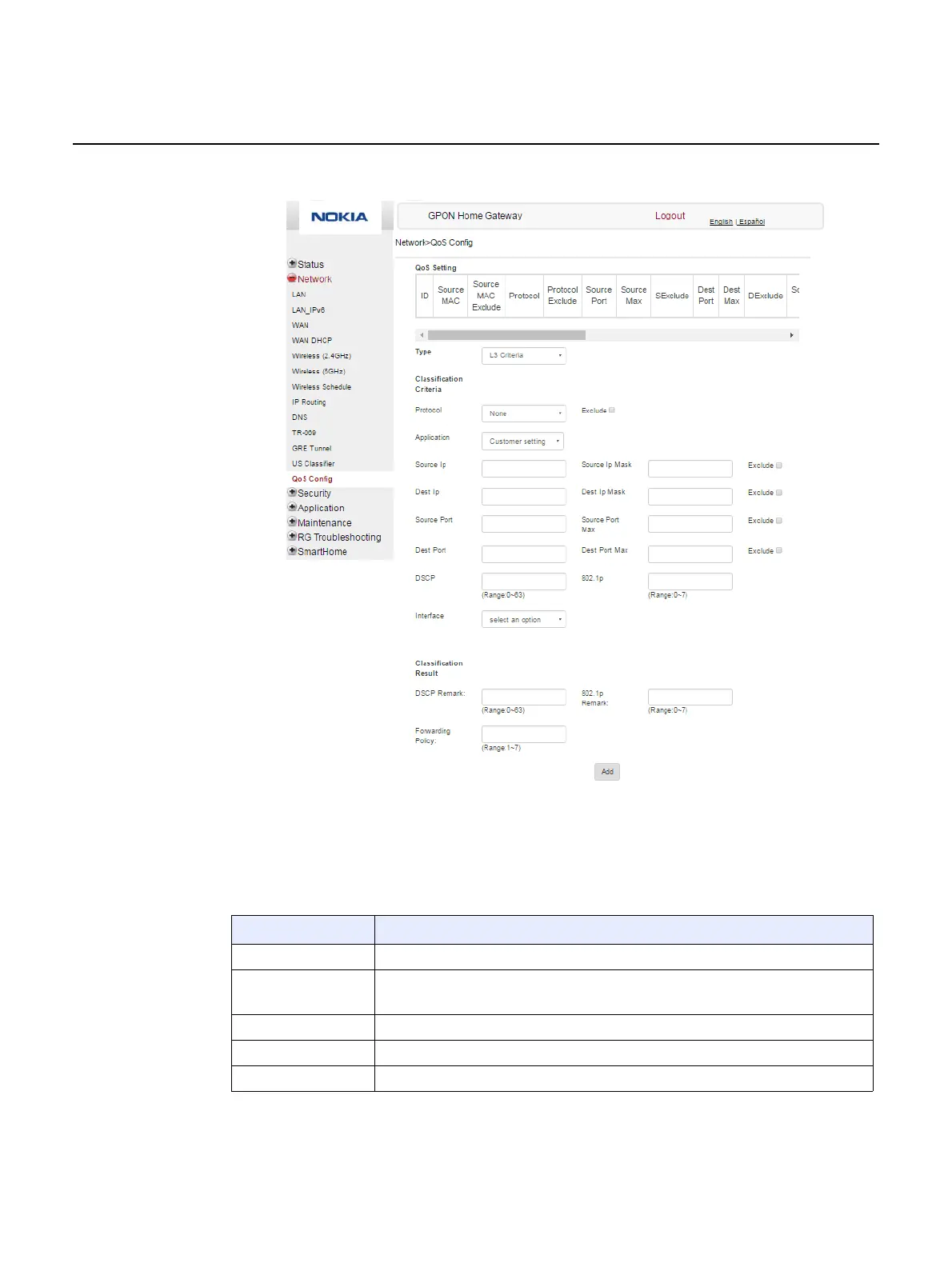952x1267 pixels.
Task: Click the DSCP Remark input field
Action: pos(524,697)
